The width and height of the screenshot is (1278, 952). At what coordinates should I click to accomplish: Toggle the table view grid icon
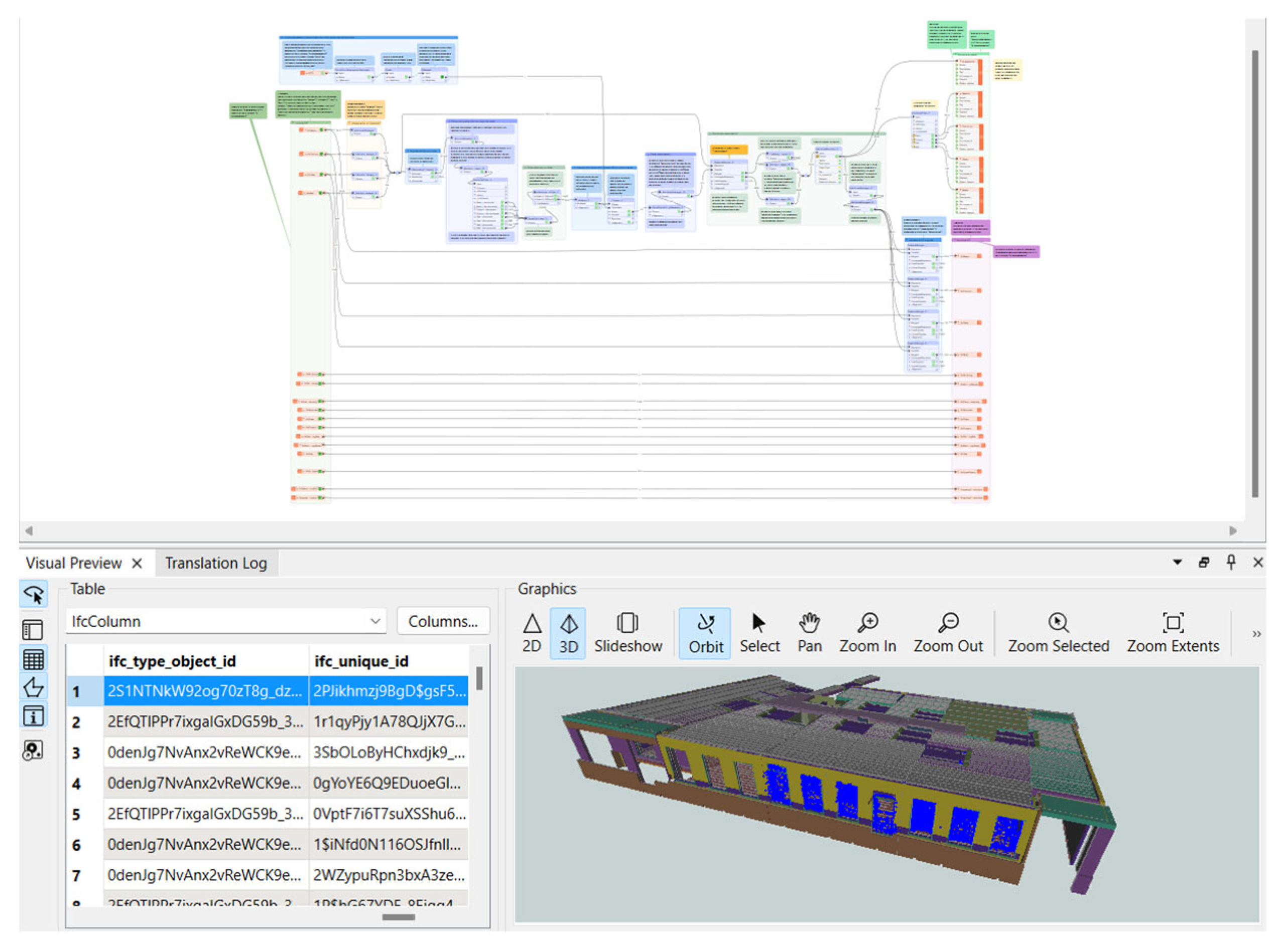[x=33, y=659]
